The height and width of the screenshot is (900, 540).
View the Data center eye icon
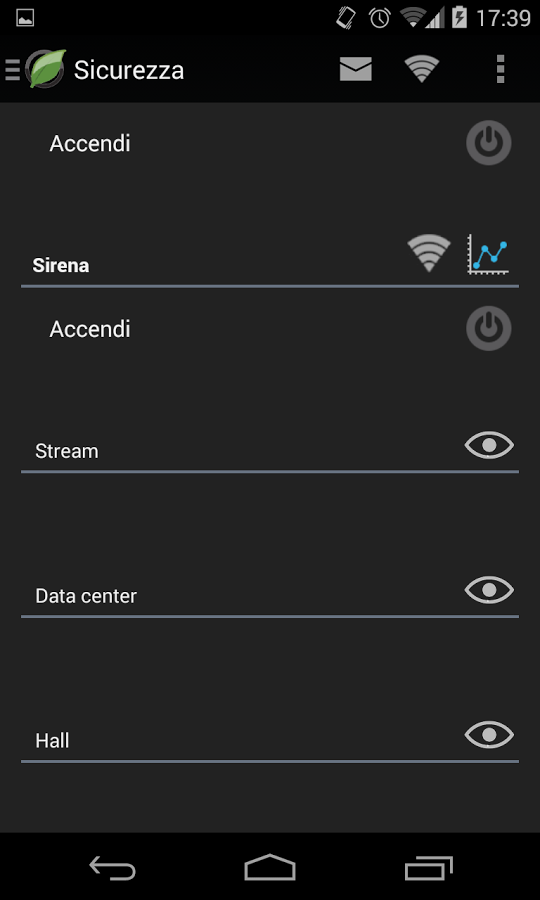point(489,590)
